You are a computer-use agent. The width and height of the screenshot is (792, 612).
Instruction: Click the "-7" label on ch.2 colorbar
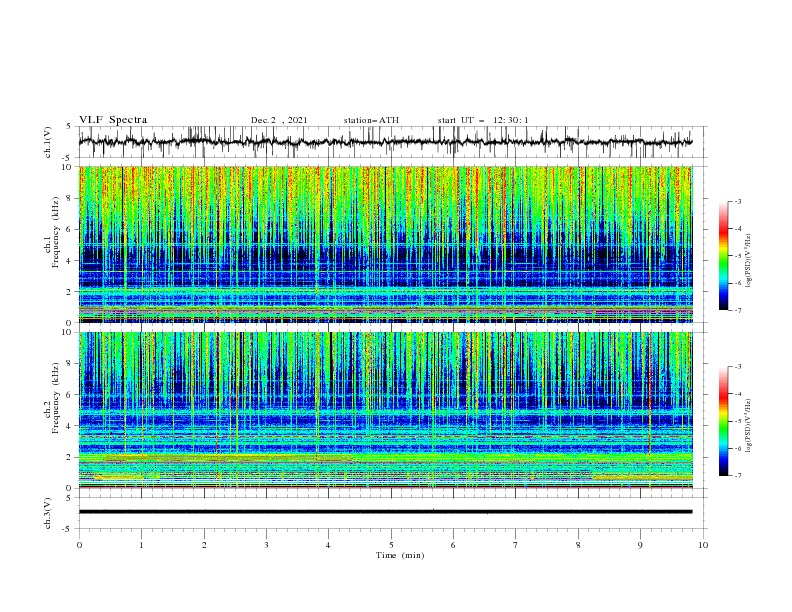tap(738, 476)
